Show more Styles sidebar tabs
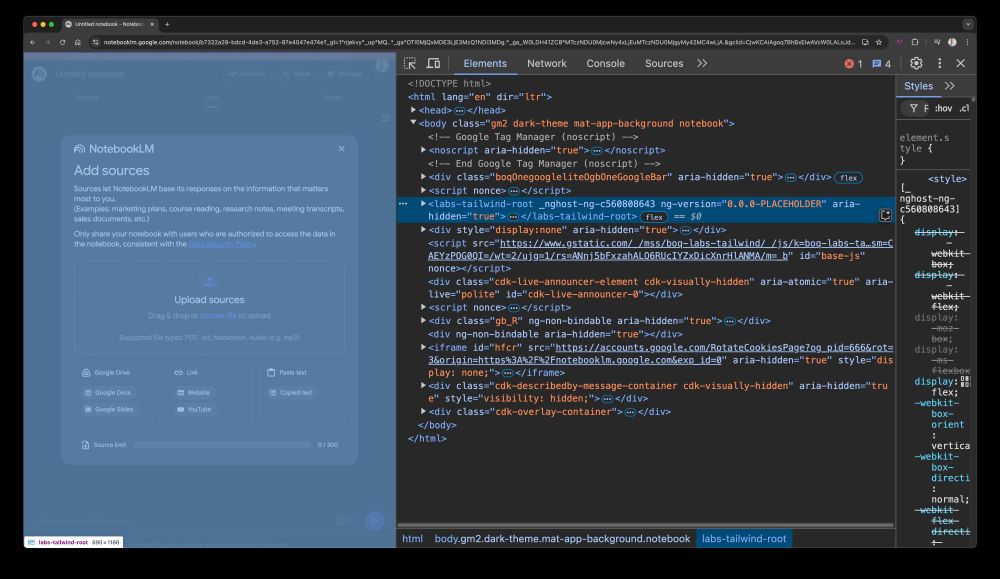This screenshot has height=579, width=1000. (x=950, y=86)
